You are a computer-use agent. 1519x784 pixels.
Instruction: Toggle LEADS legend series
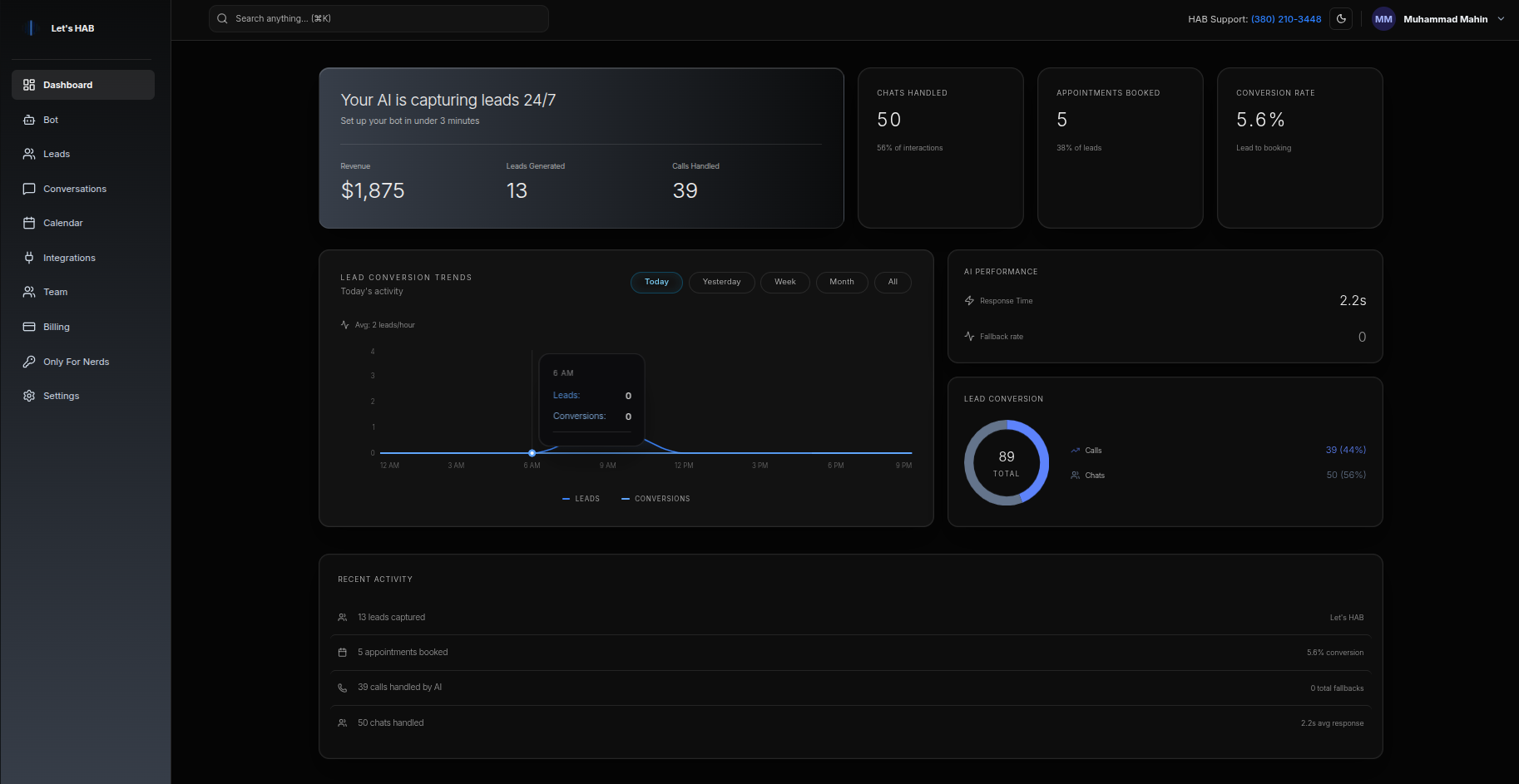tap(581, 499)
